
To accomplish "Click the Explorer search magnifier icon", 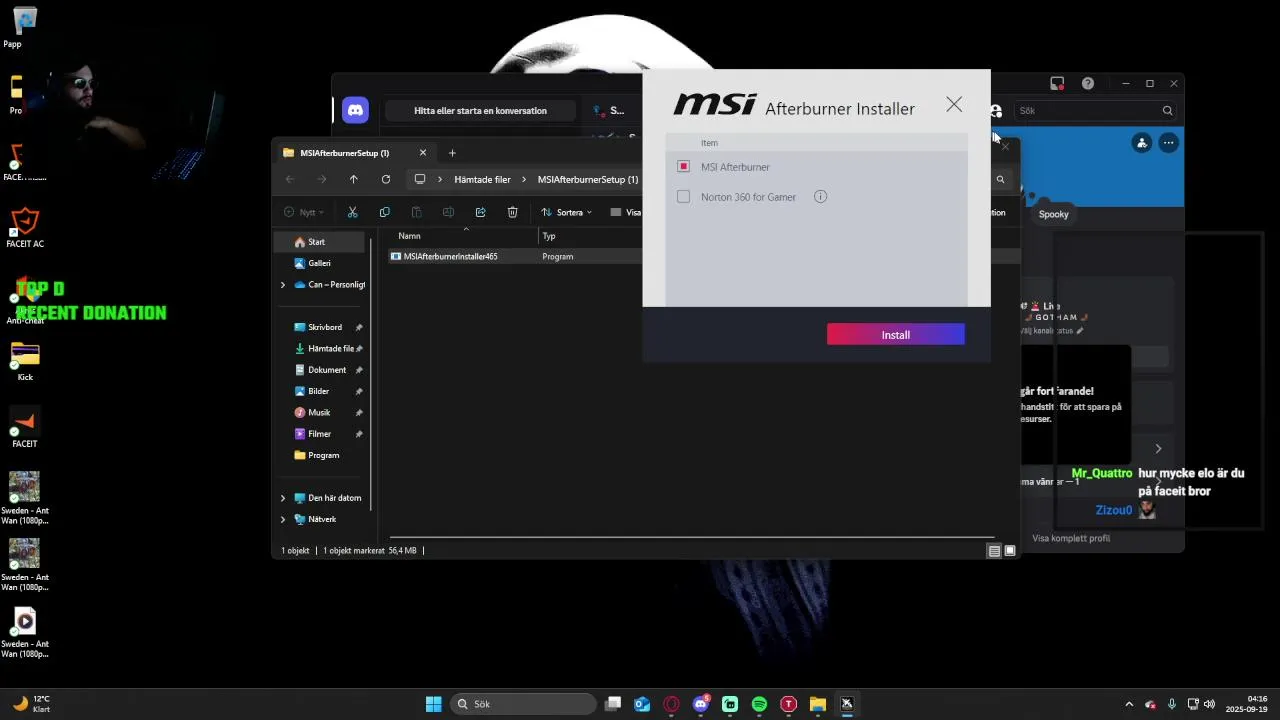I will click(1000, 180).
